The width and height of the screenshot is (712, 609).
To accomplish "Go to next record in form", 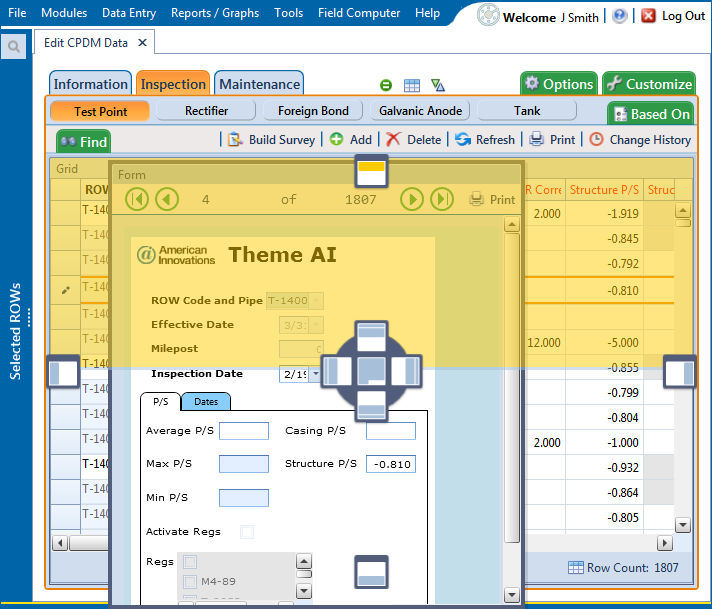I will [x=412, y=199].
